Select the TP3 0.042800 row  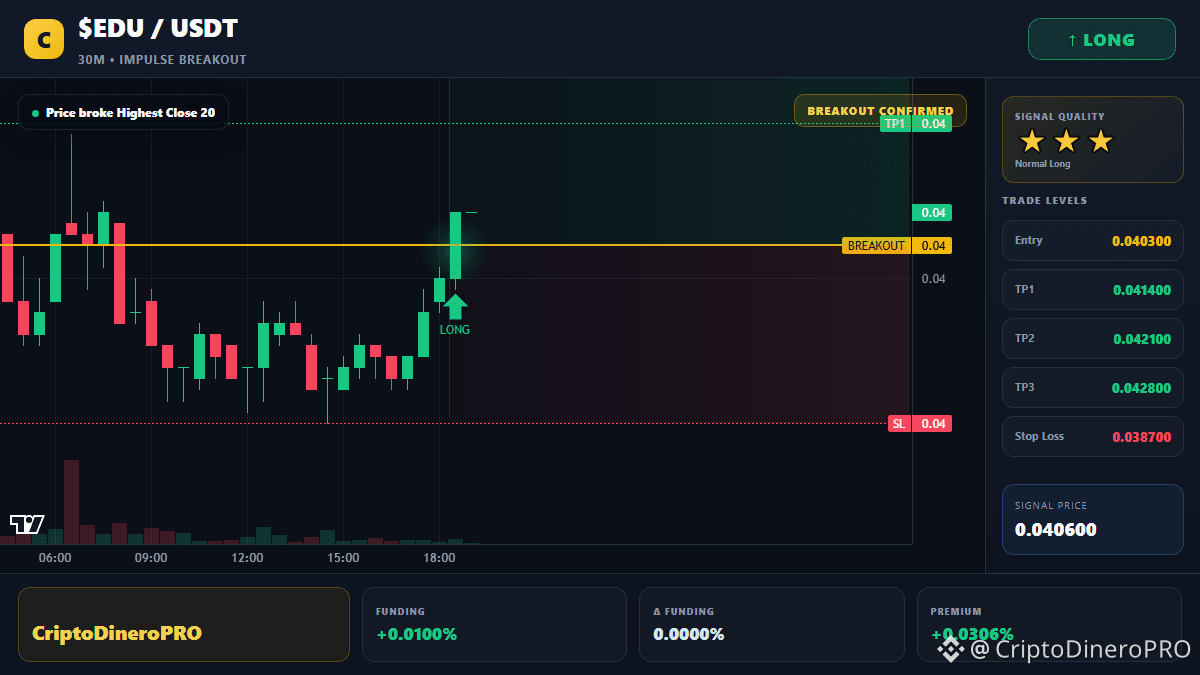(x=1092, y=388)
